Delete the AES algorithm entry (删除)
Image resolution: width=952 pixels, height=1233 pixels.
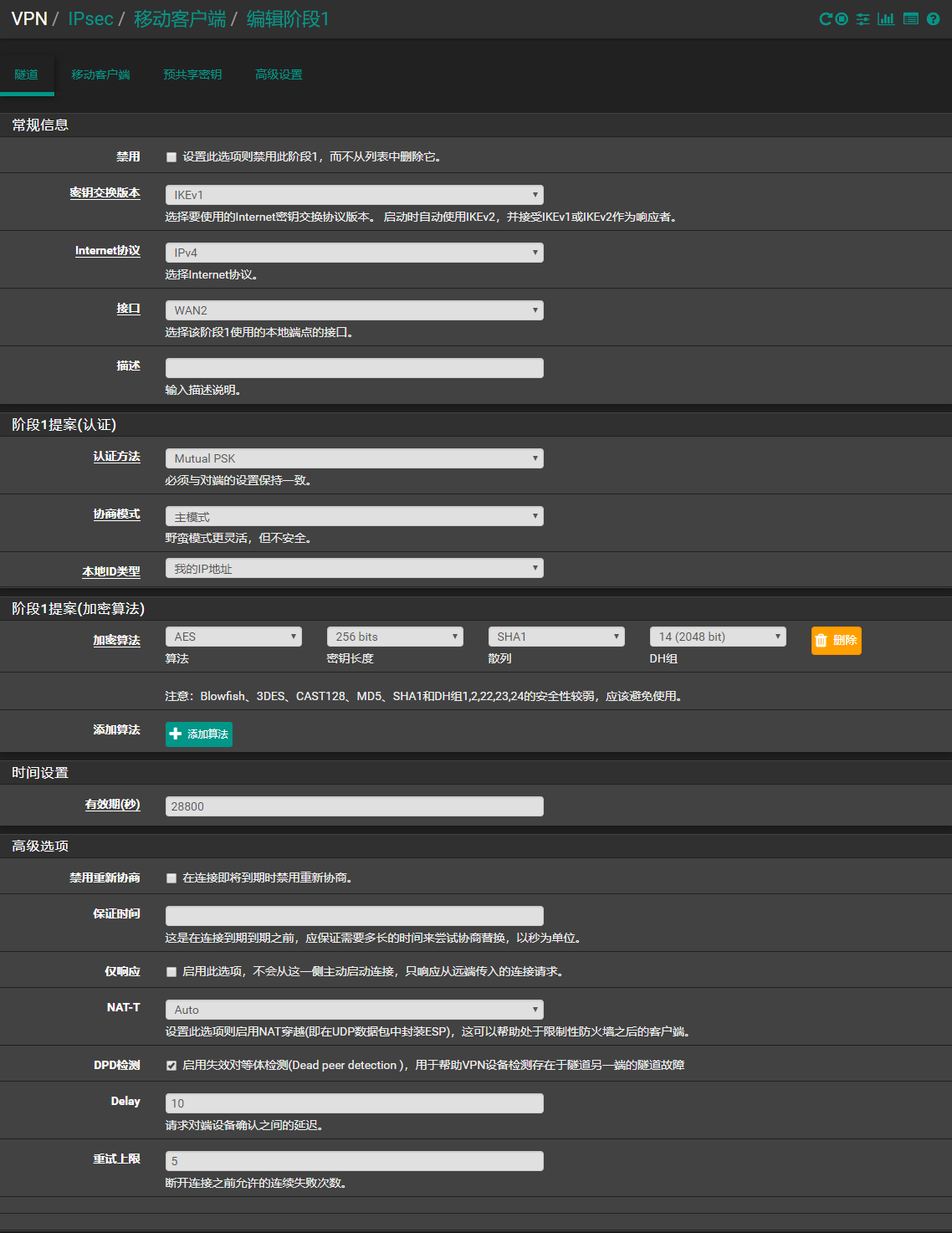click(x=836, y=641)
